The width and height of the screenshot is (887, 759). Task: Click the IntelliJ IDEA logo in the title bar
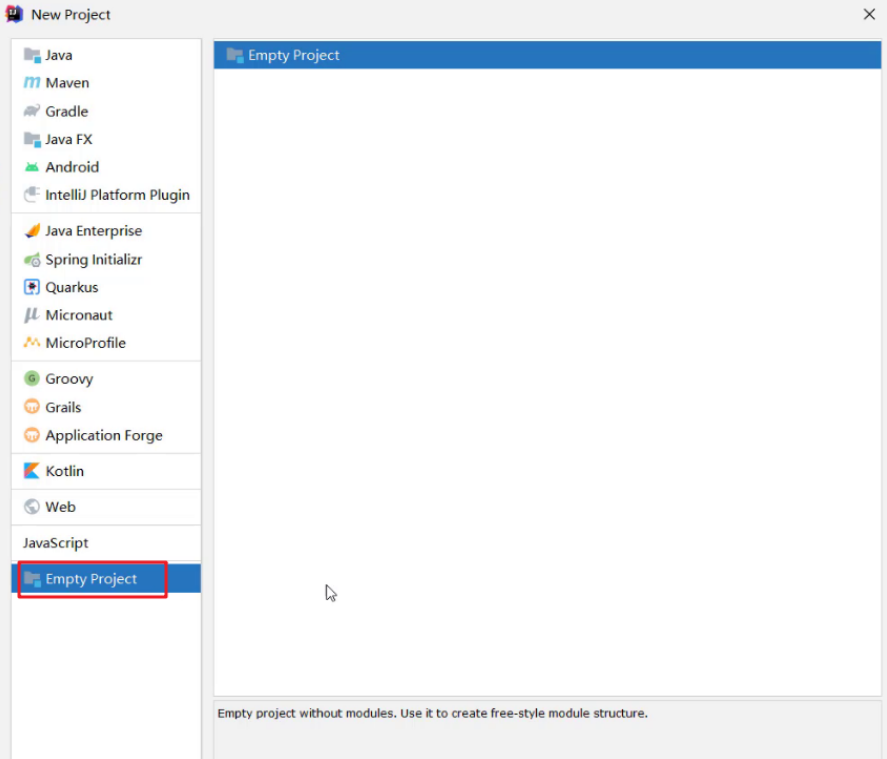pyautogui.click(x=14, y=14)
